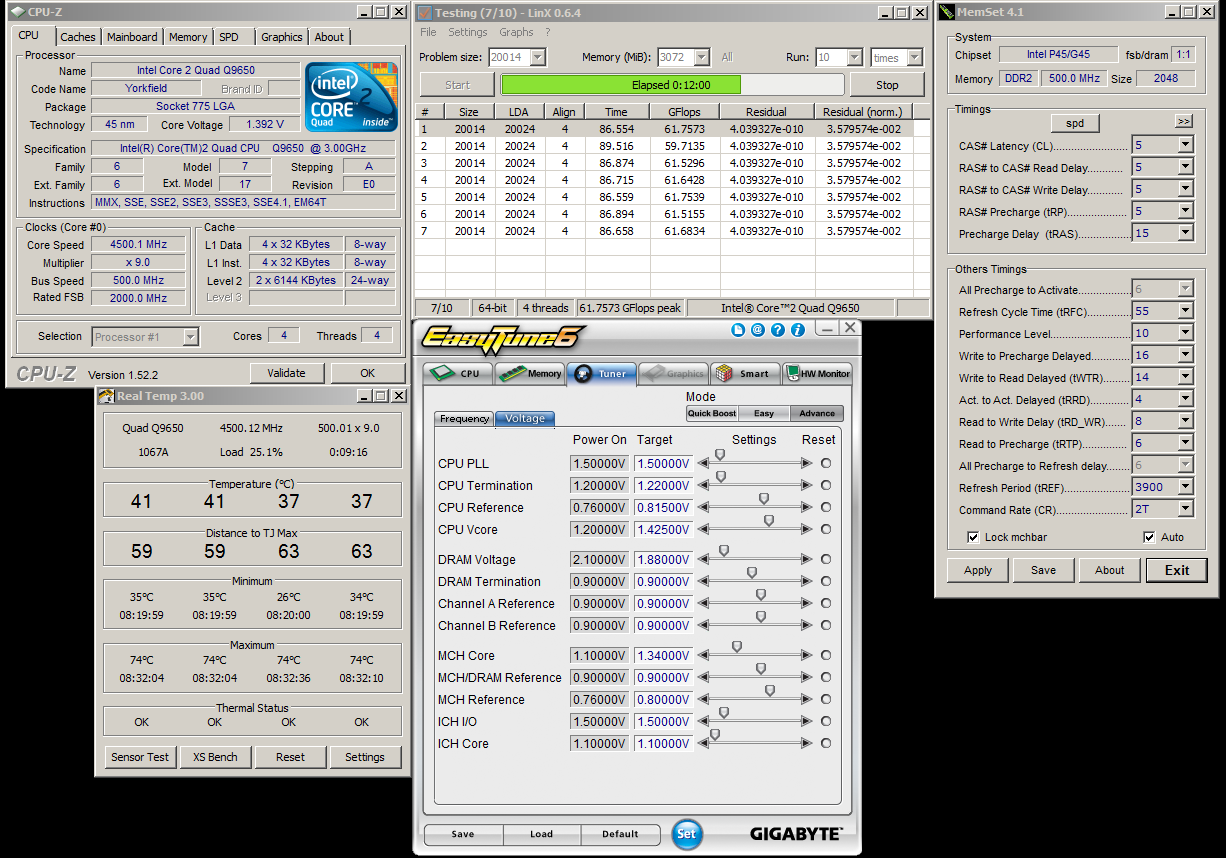Open the Precharge Delay (tRAS) dropdown
This screenshot has width=1226, height=858.
coord(1185,233)
